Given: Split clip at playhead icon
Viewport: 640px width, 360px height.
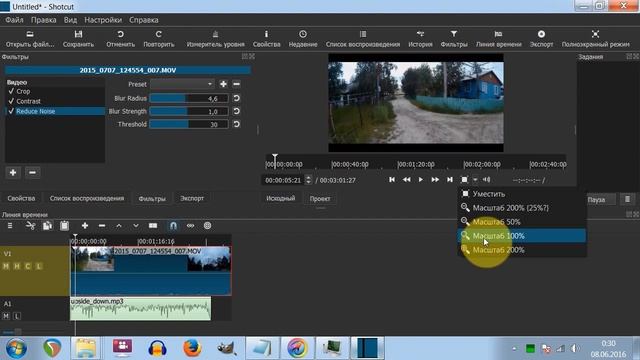Looking at the screenshot, I should click(x=153, y=226).
